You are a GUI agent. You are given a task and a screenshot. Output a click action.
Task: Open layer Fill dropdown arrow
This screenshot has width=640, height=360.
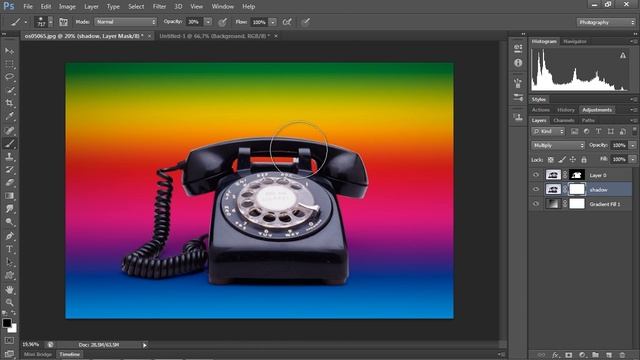(633, 159)
